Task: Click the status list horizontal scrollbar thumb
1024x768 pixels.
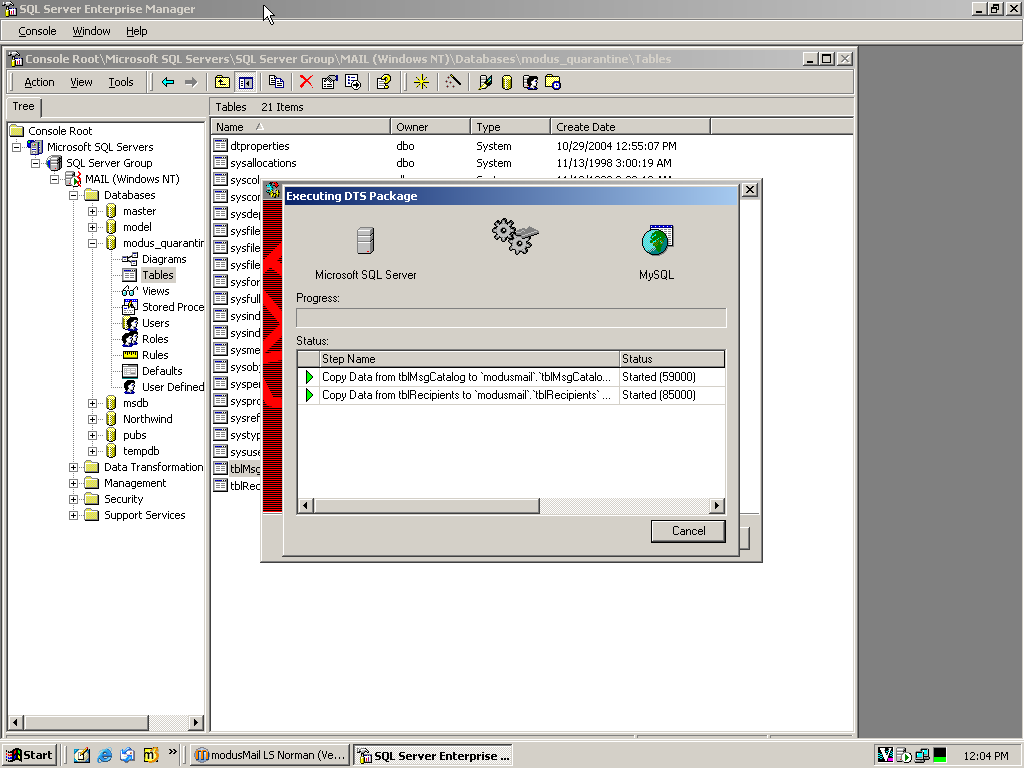Action: pos(426,505)
